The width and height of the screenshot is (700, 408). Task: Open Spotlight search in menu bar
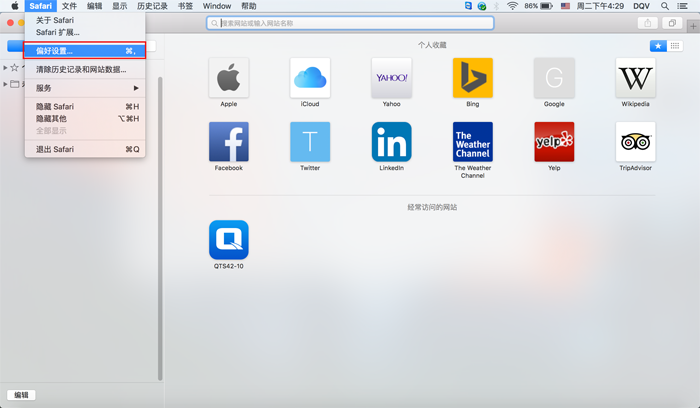[x=665, y=6]
